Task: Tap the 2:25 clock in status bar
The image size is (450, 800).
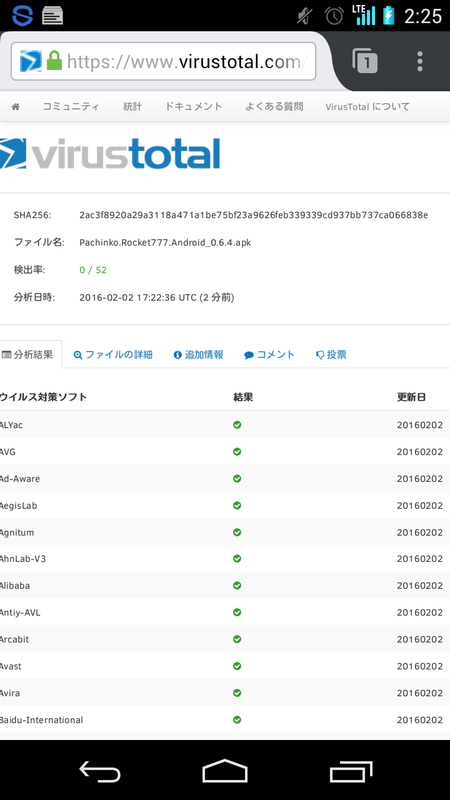Action: [x=423, y=16]
